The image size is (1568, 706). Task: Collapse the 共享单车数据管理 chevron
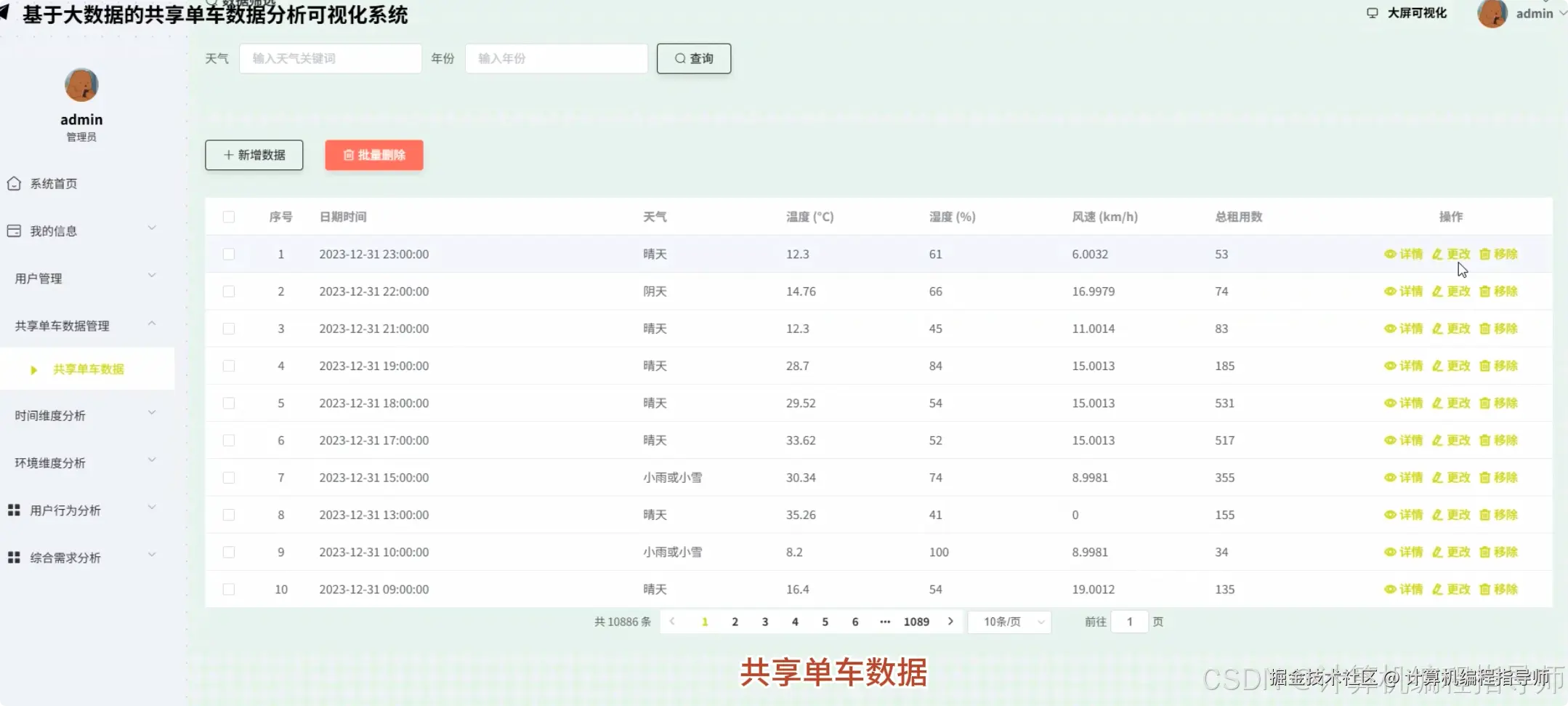(152, 323)
